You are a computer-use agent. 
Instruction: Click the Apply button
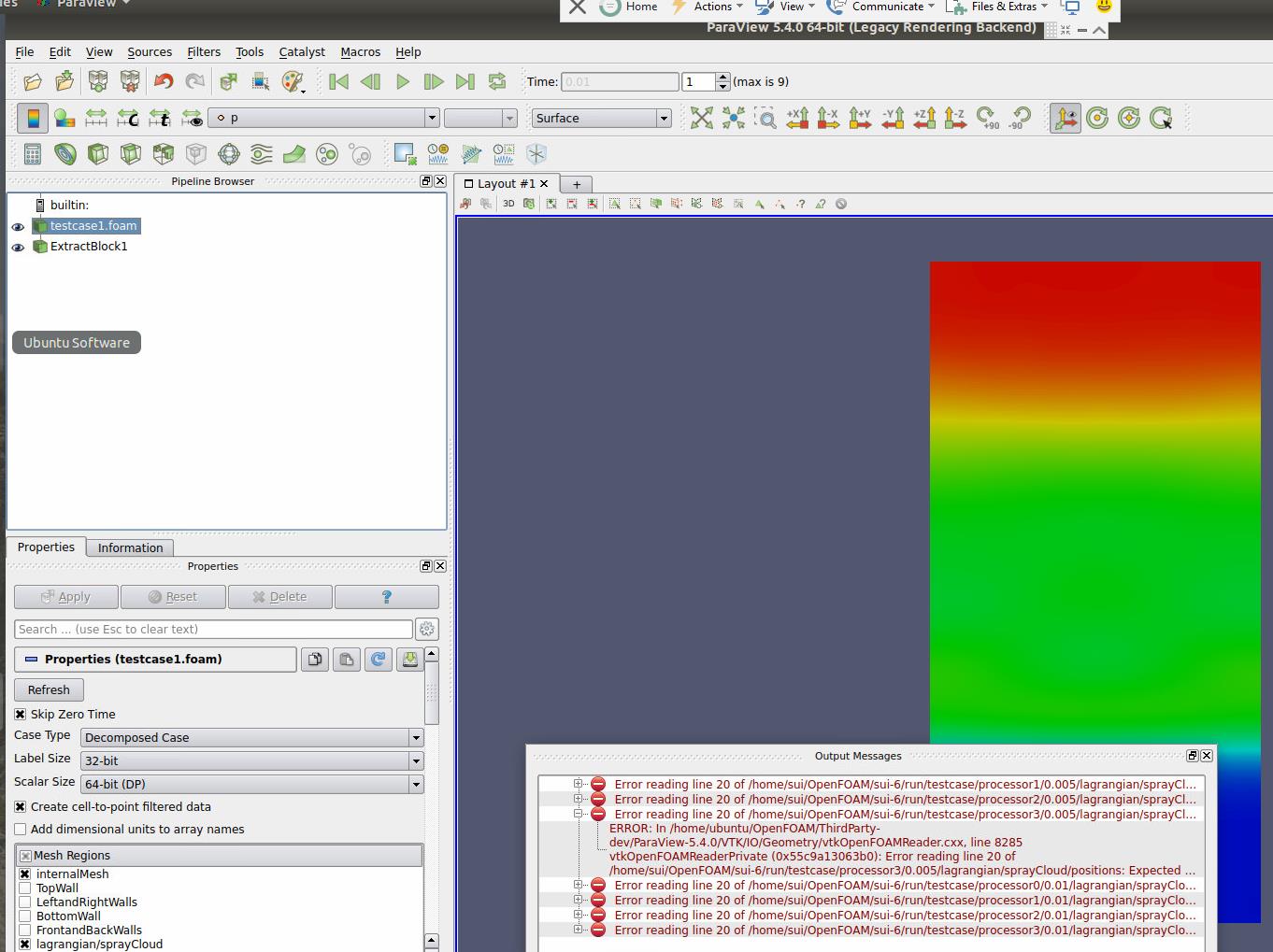[x=66, y=597]
